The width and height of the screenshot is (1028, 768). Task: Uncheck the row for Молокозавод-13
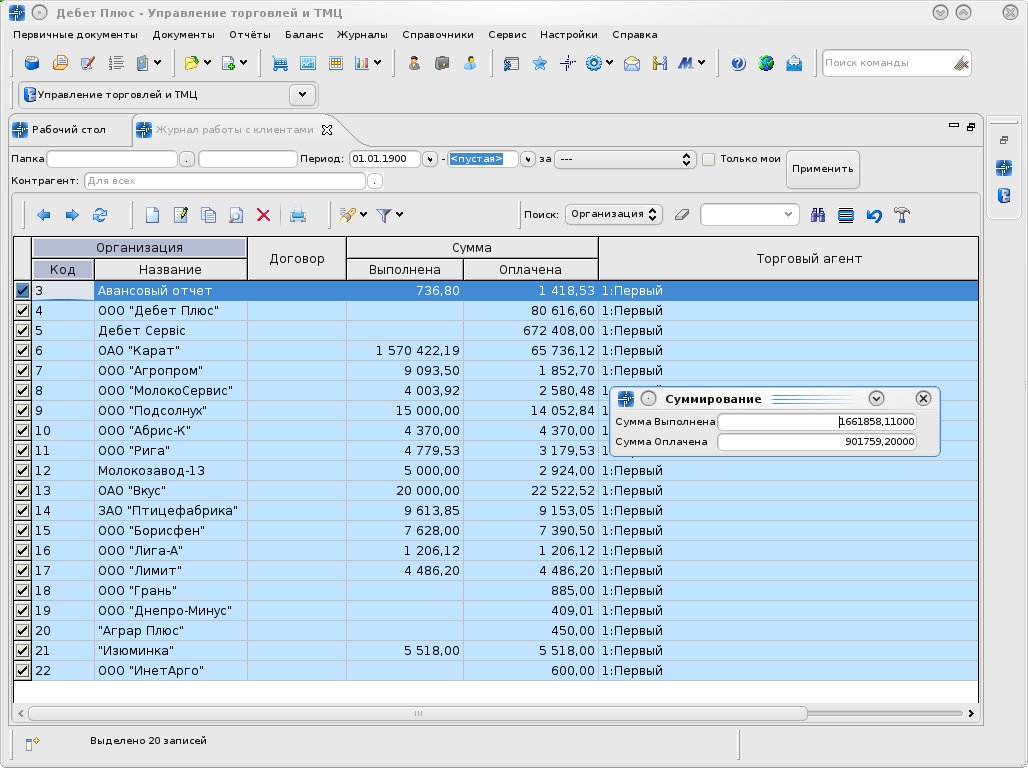click(x=22, y=470)
